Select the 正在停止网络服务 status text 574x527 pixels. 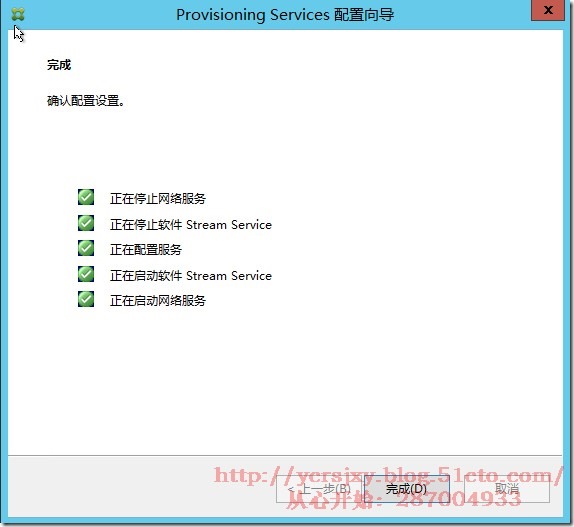coord(158,199)
